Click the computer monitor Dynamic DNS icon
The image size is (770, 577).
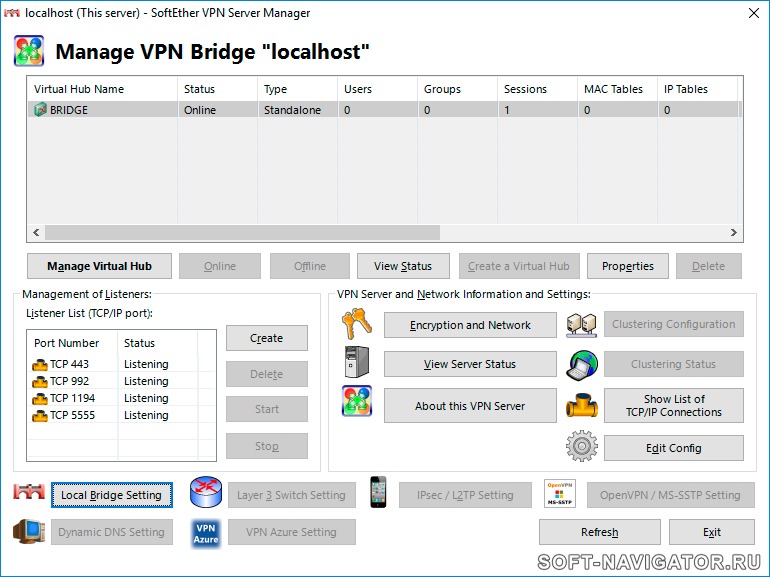click(29, 531)
